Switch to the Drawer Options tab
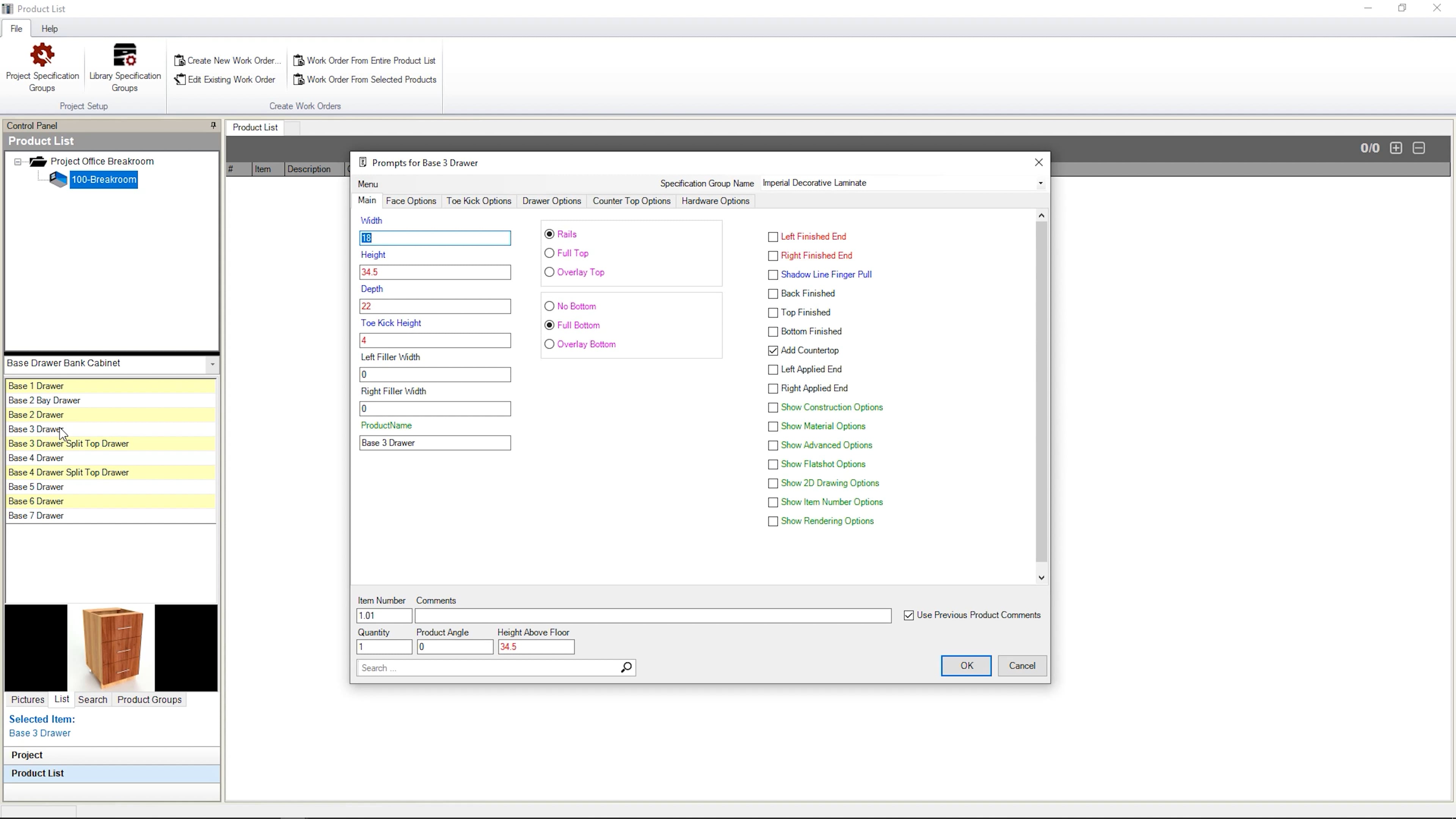Image resolution: width=1456 pixels, height=819 pixels. point(551,201)
